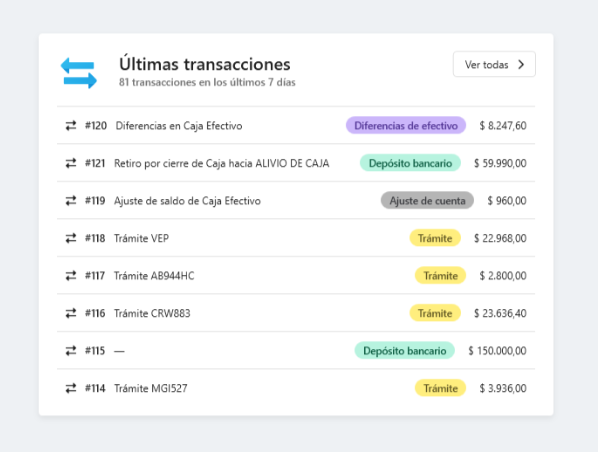This screenshot has height=452, width=598.
Task: Select Depósito bancario tag on row #121
Action: (410, 163)
